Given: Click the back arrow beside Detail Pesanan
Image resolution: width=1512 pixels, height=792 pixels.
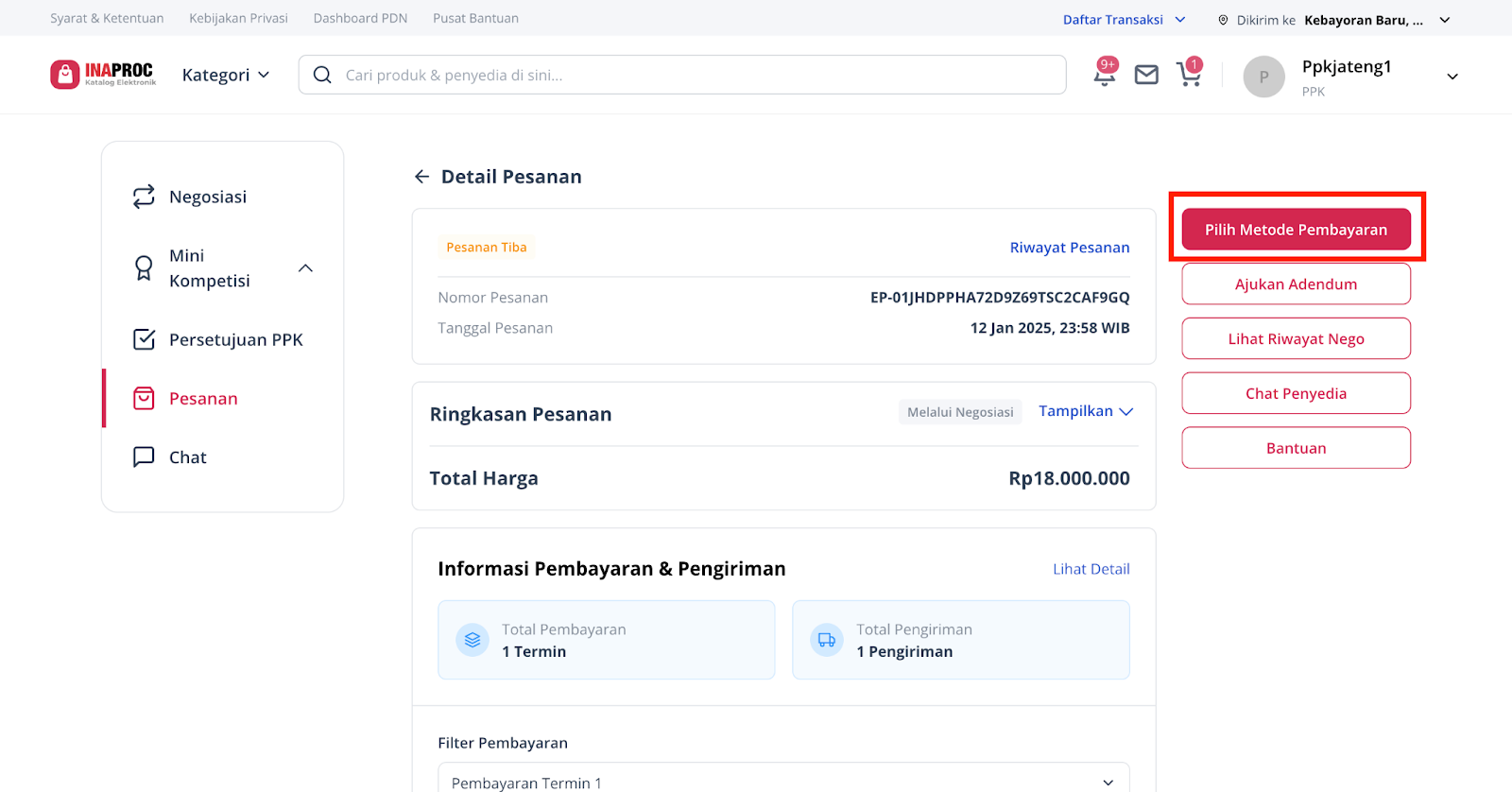Looking at the screenshot, I should tap(421, 177).
